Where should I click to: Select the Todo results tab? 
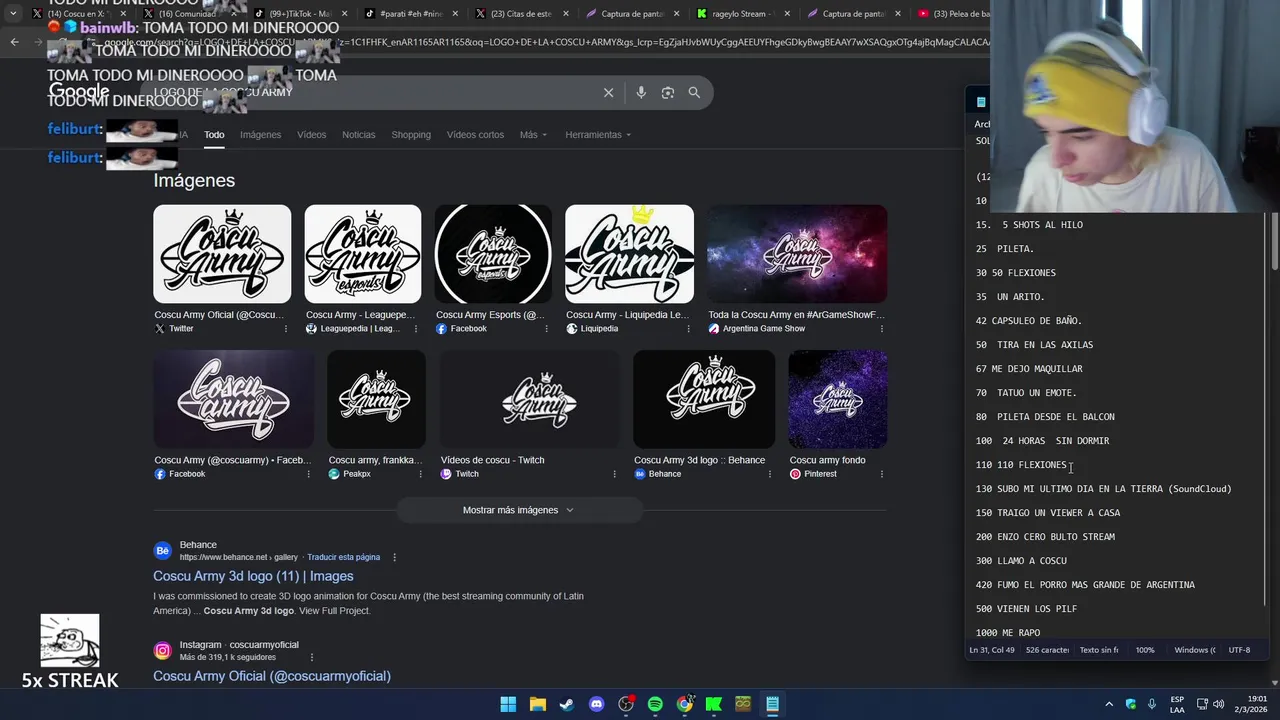pyautogui.click(x=214, y=135)
